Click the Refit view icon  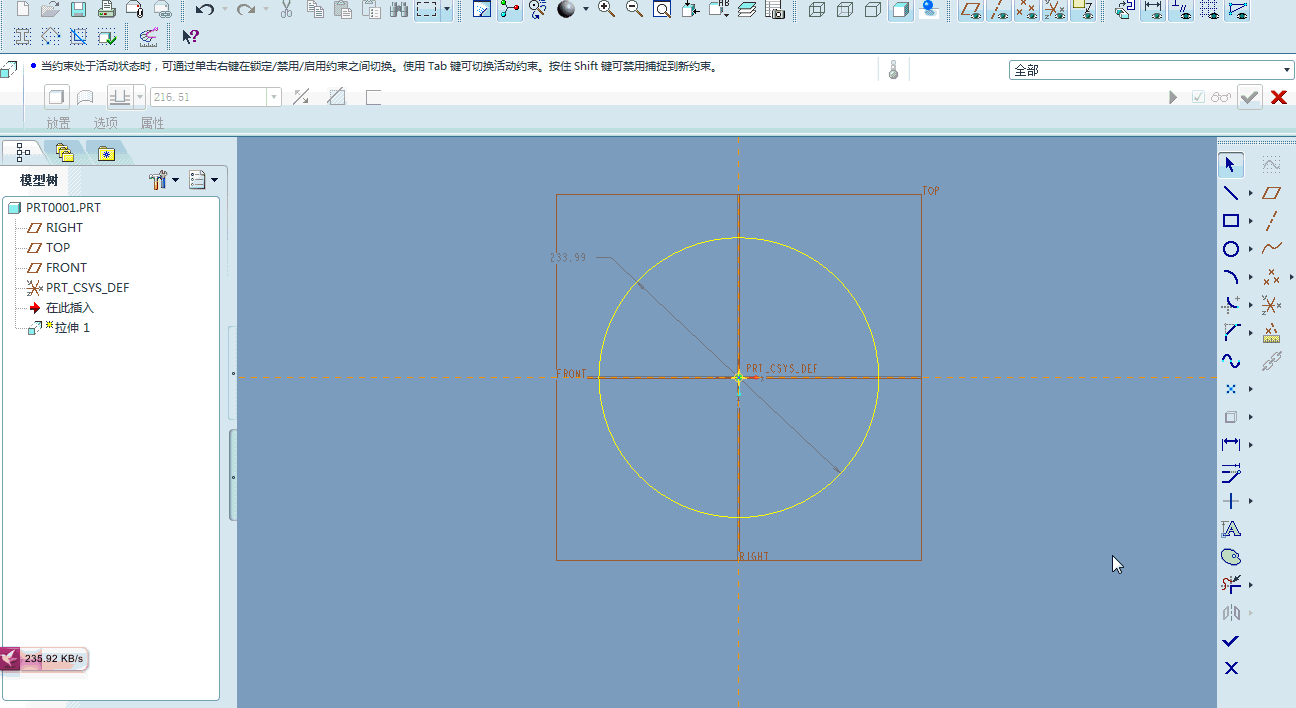click(662, 10)
